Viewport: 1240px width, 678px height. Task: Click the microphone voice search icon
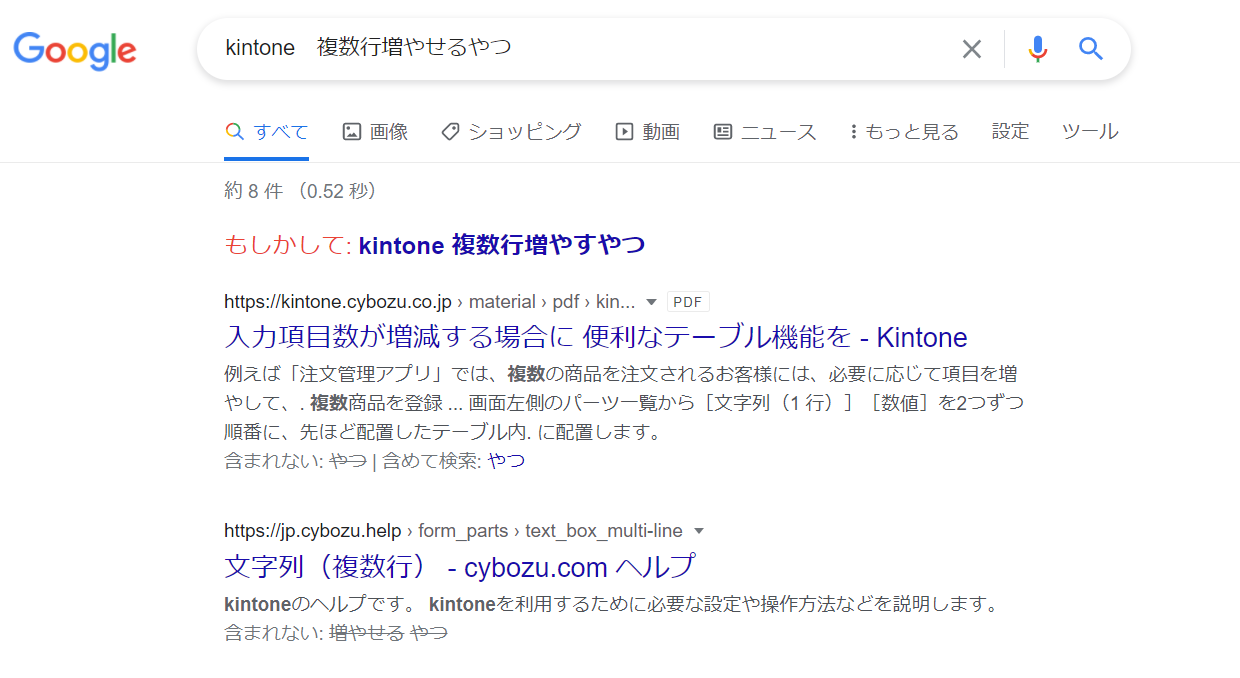click(1037, 47)
